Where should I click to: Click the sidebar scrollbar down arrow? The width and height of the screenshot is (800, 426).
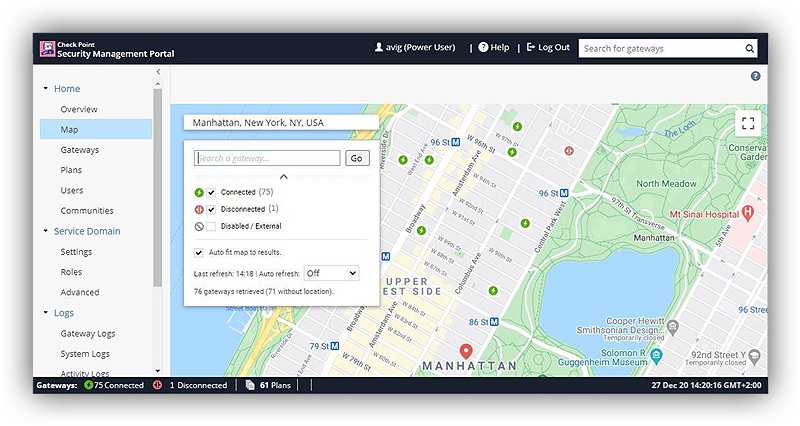pyautogui.click(x=158, y=371)
